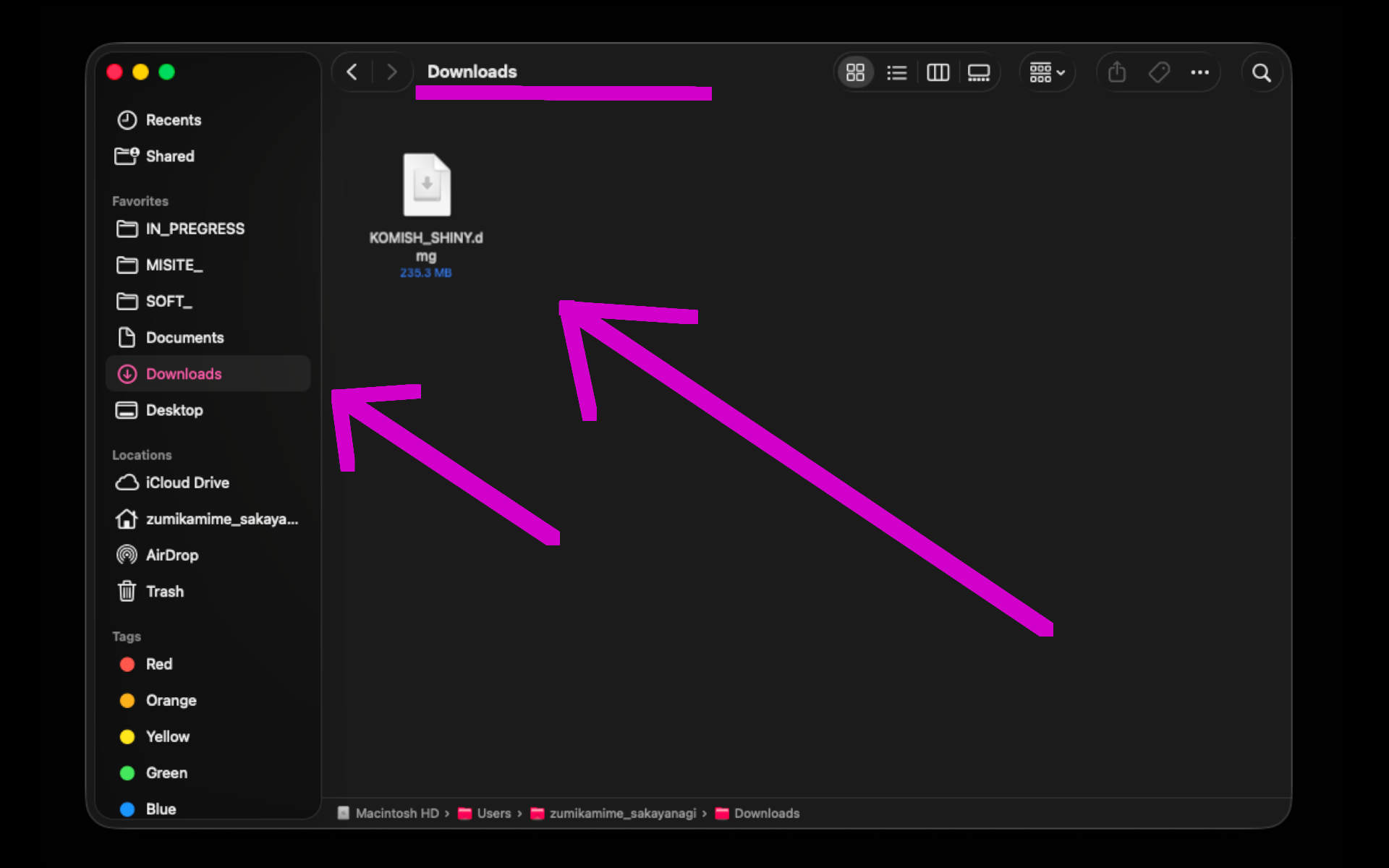
Task: Switch to list view
Action: (896, 72)
